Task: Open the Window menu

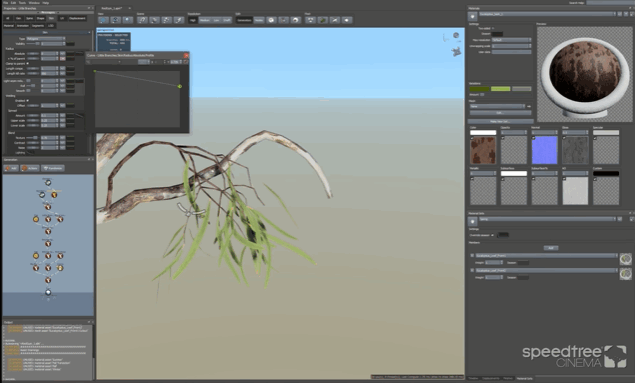Action: pyautogui.click(x=34, y=2)
